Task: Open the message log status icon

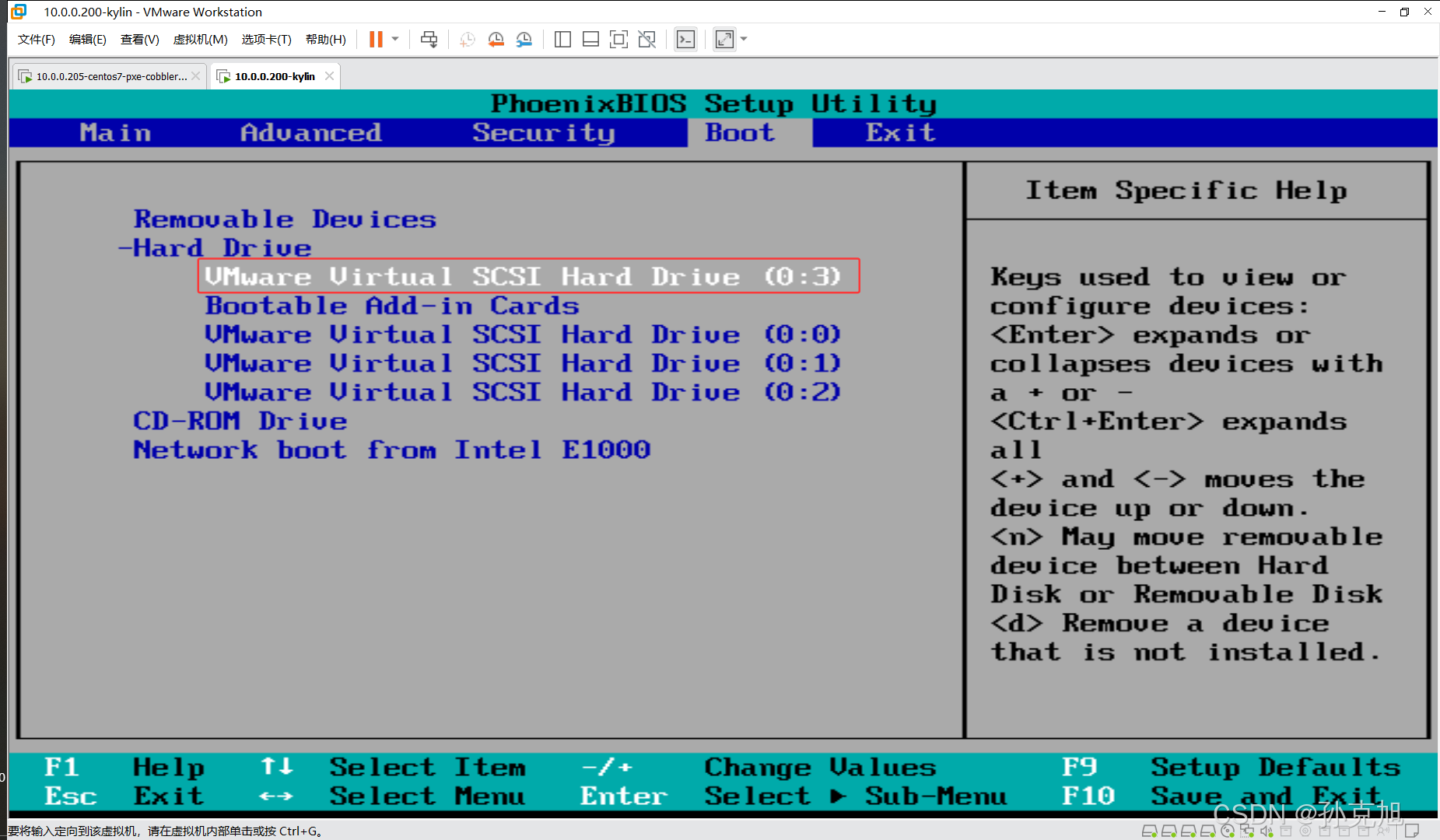Action: tap(1411, 830)
